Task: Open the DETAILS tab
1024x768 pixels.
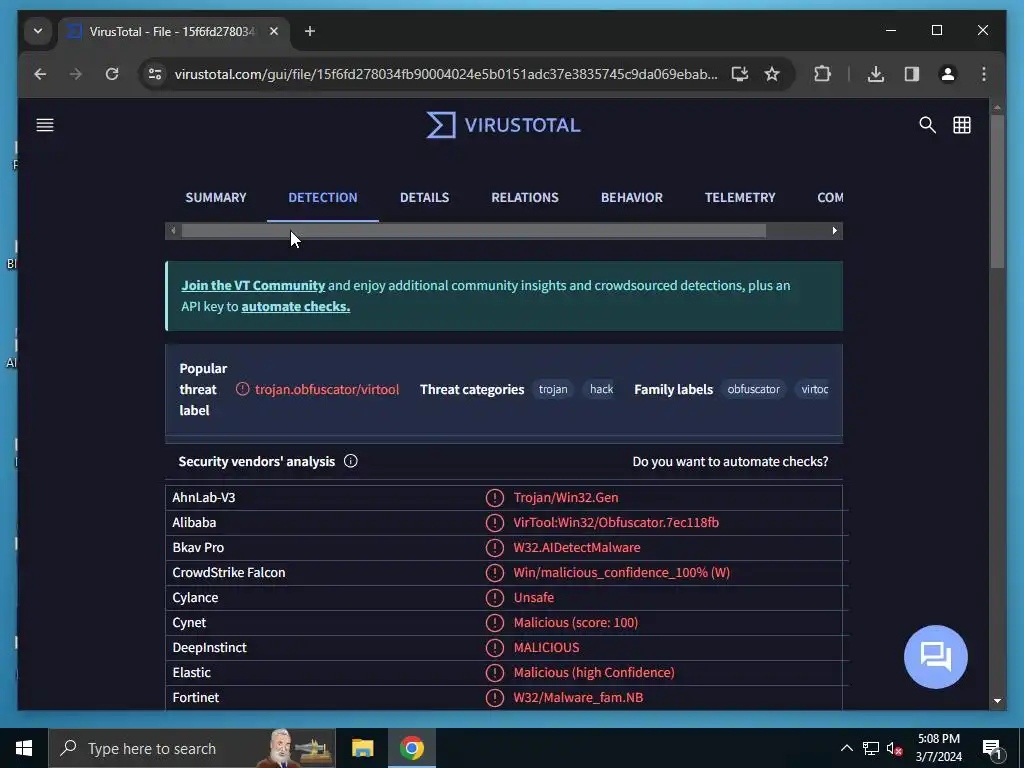Action: pos(424,197)
